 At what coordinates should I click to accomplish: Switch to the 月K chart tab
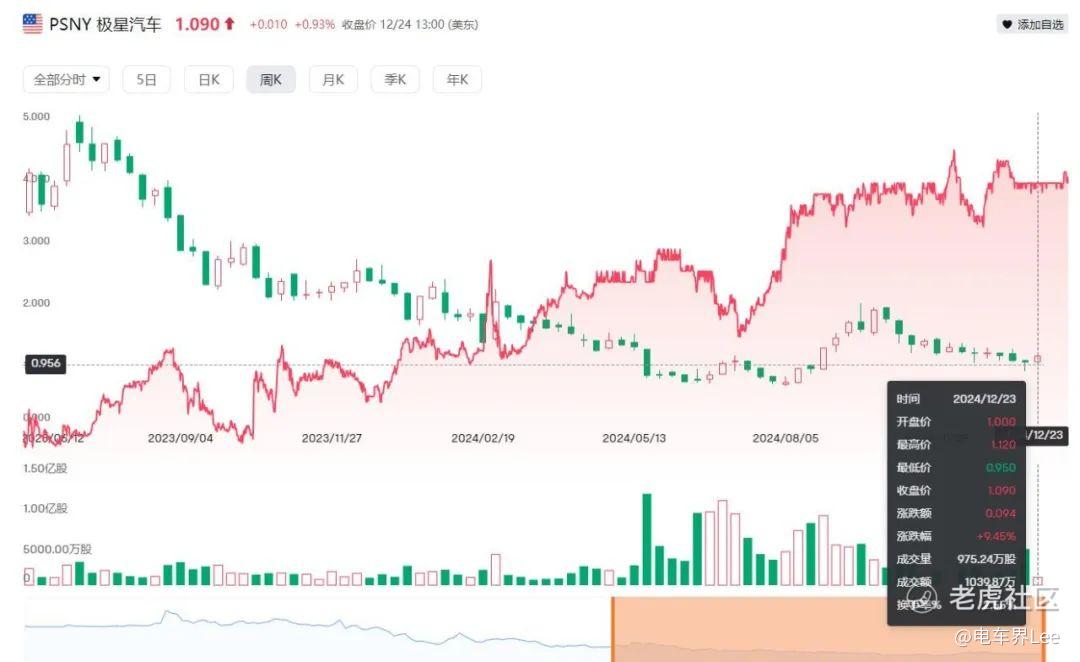pyautogui.click(x=333, y=79)
